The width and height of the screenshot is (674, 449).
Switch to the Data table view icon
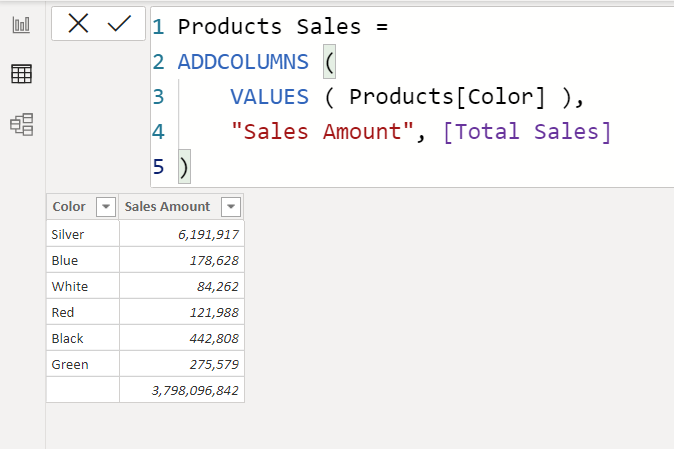click(x=21, y=74)
